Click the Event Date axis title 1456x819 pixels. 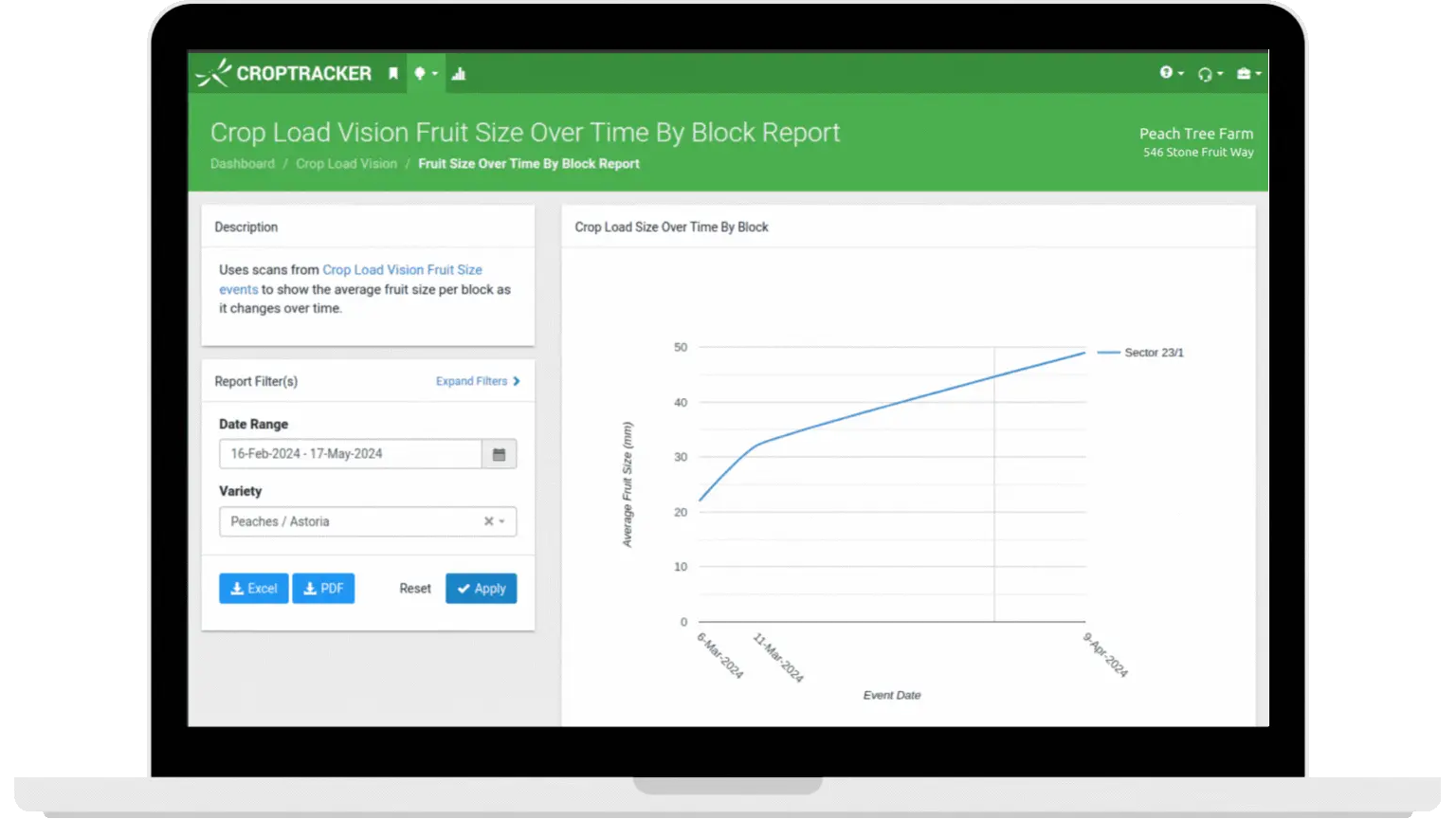coord(892,696)
